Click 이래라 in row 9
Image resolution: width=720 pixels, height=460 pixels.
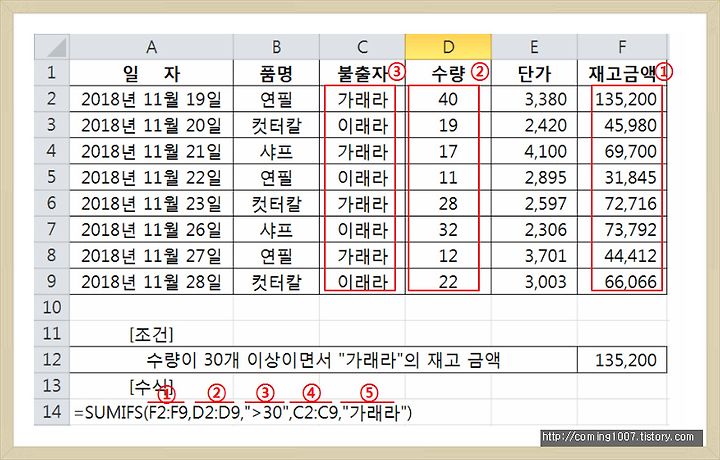[362, 281]
